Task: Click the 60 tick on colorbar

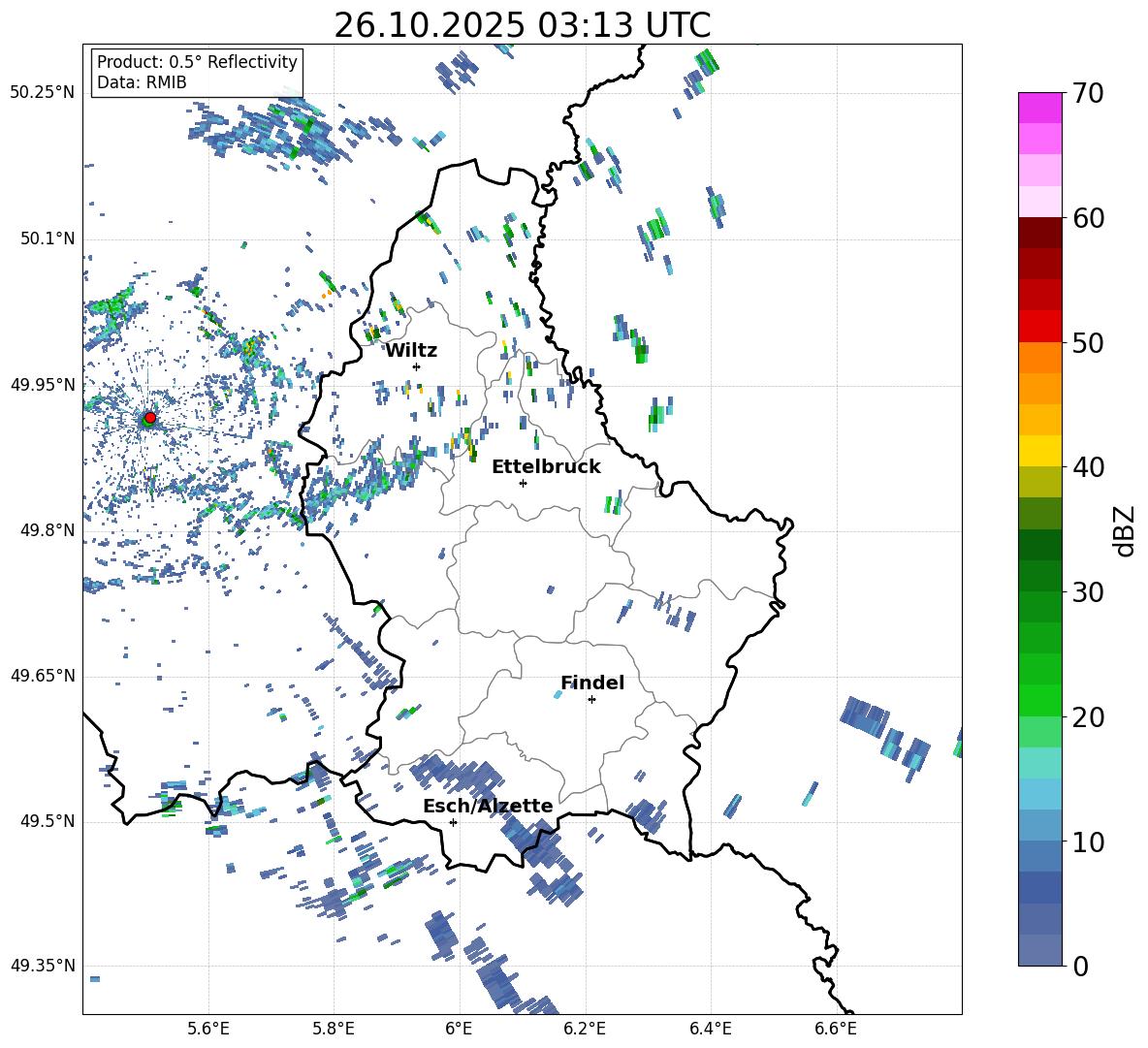Action: (x=1088, y=218)
